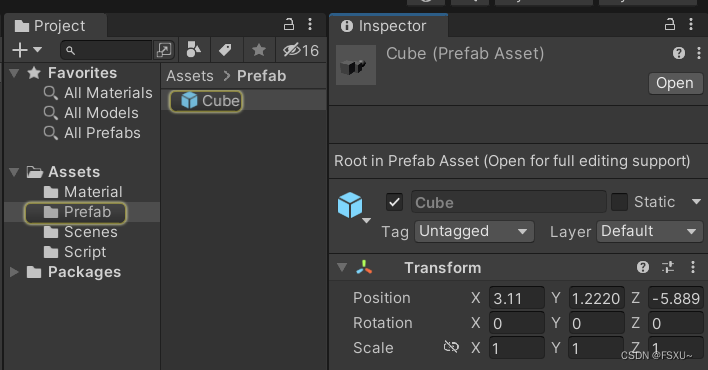Click the Transform help question icon
The image size is (708, 370).
click(643, 267)
